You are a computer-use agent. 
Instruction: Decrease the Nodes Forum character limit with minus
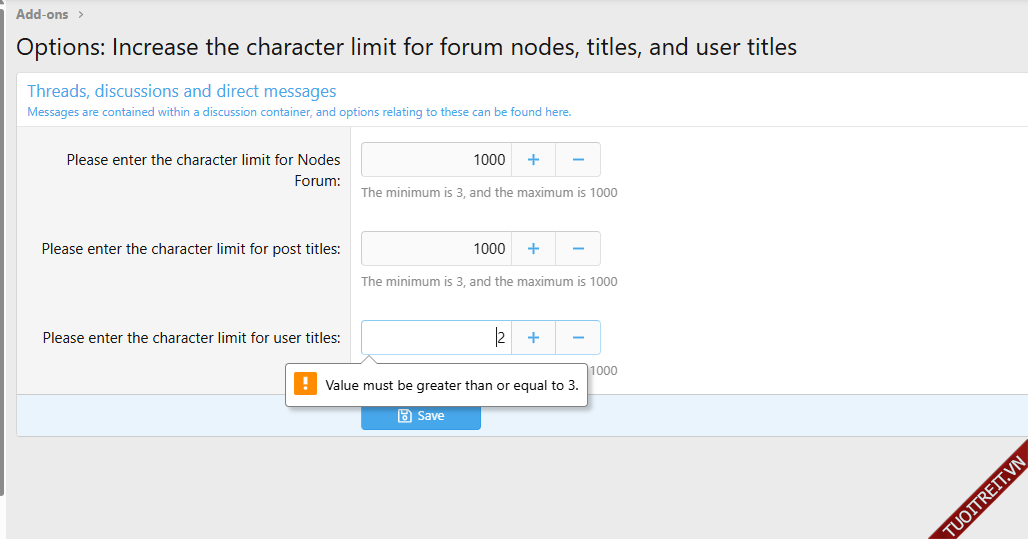(x=578, y=160)
